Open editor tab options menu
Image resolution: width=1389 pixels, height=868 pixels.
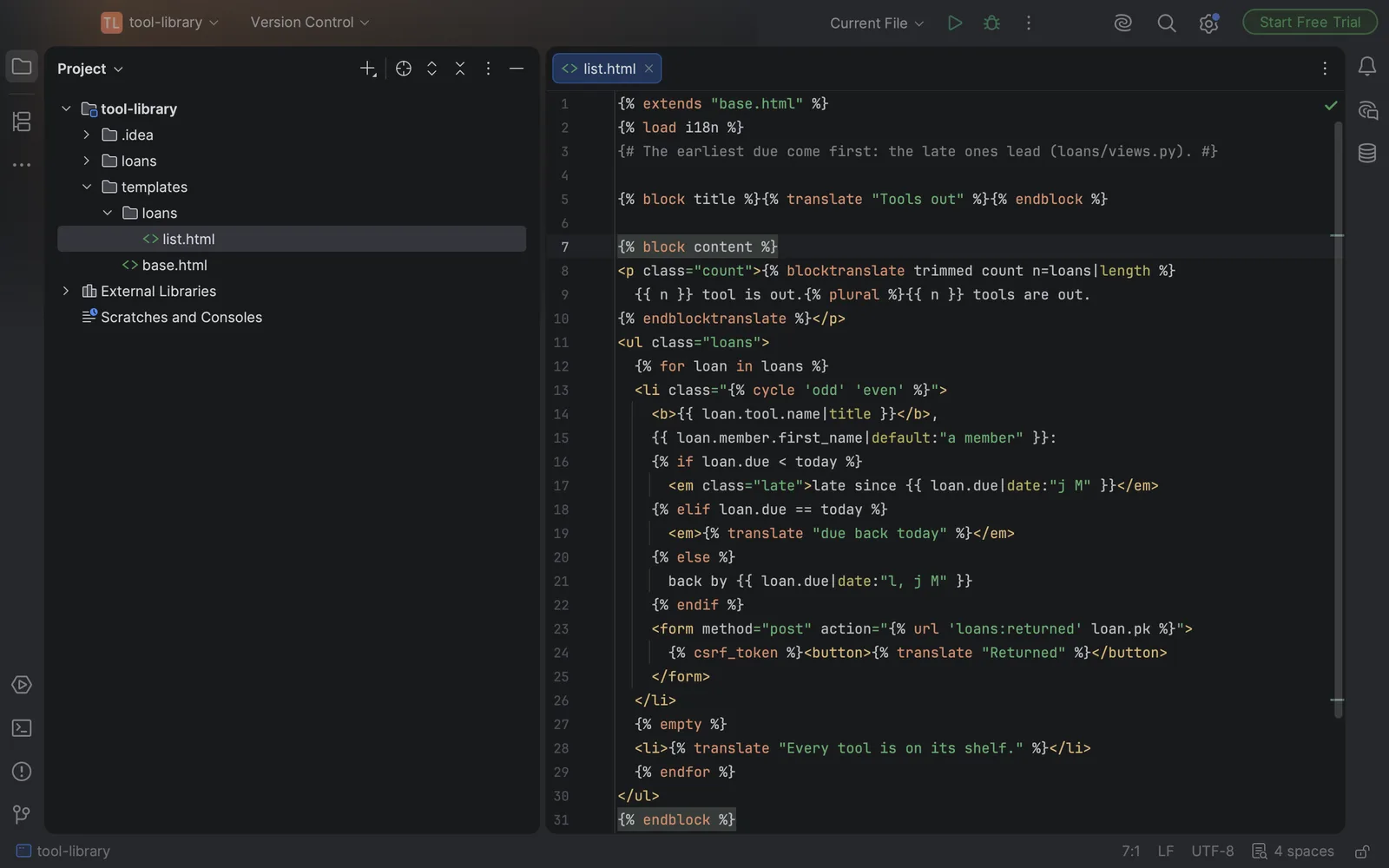click(x=1325, y=69)
